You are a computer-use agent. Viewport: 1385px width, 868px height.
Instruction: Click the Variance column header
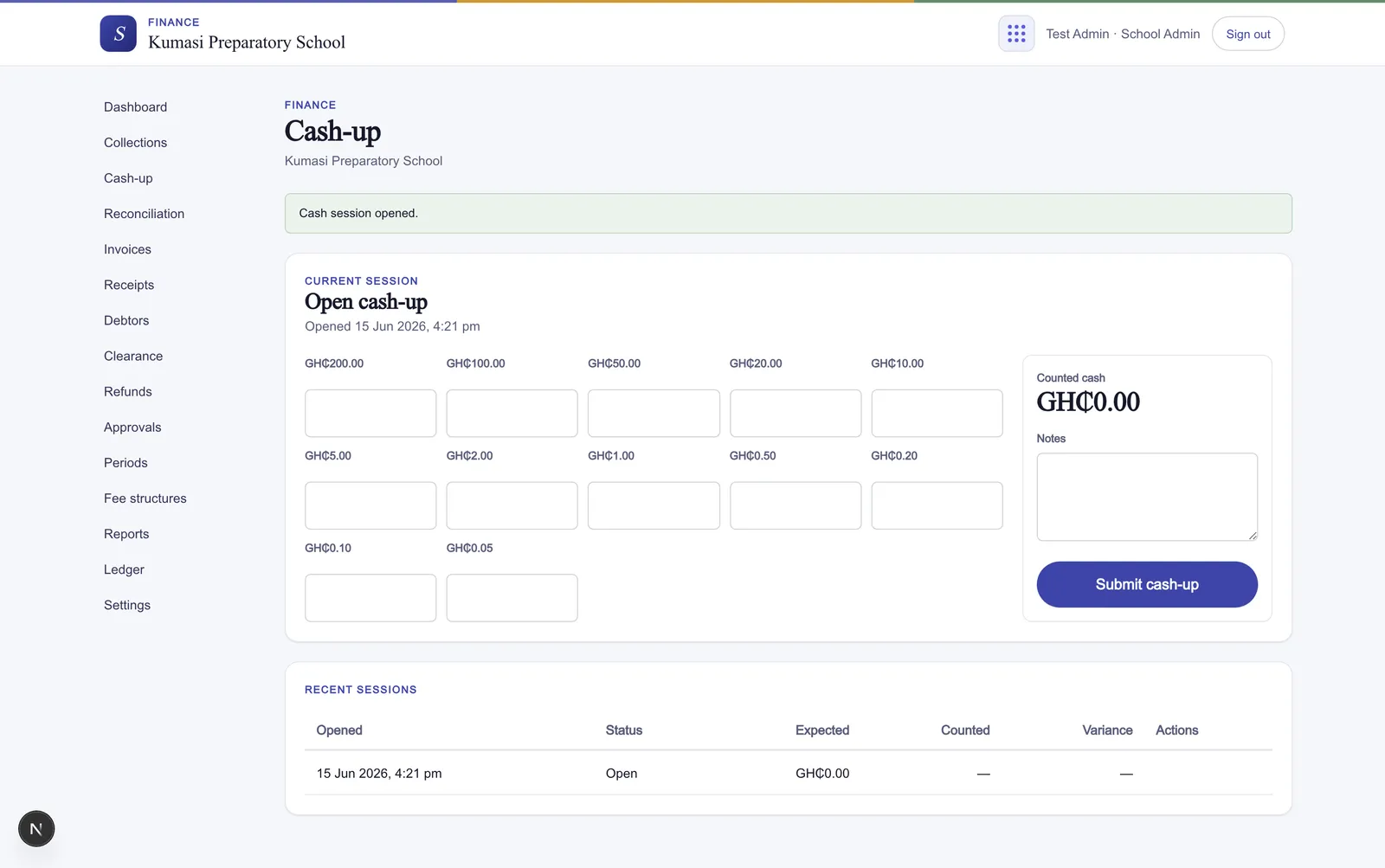tap(1107, 730)
